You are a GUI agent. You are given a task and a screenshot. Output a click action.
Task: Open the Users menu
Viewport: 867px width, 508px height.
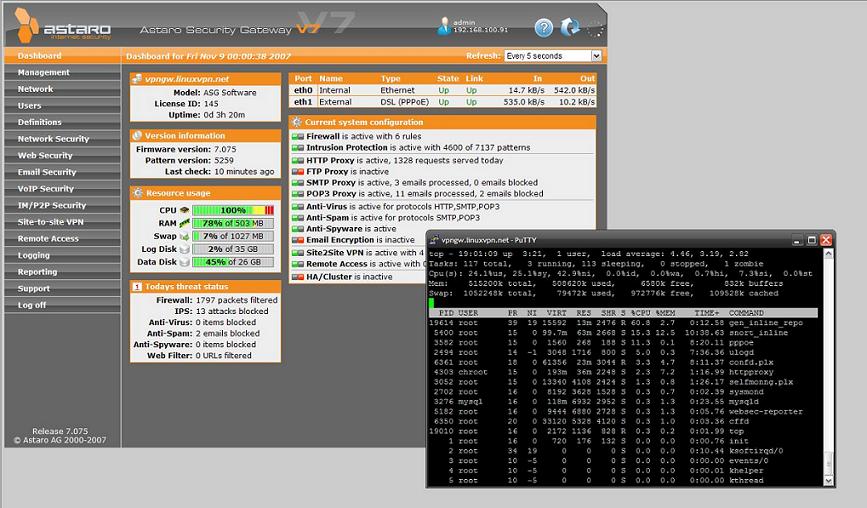coord(62,106)
